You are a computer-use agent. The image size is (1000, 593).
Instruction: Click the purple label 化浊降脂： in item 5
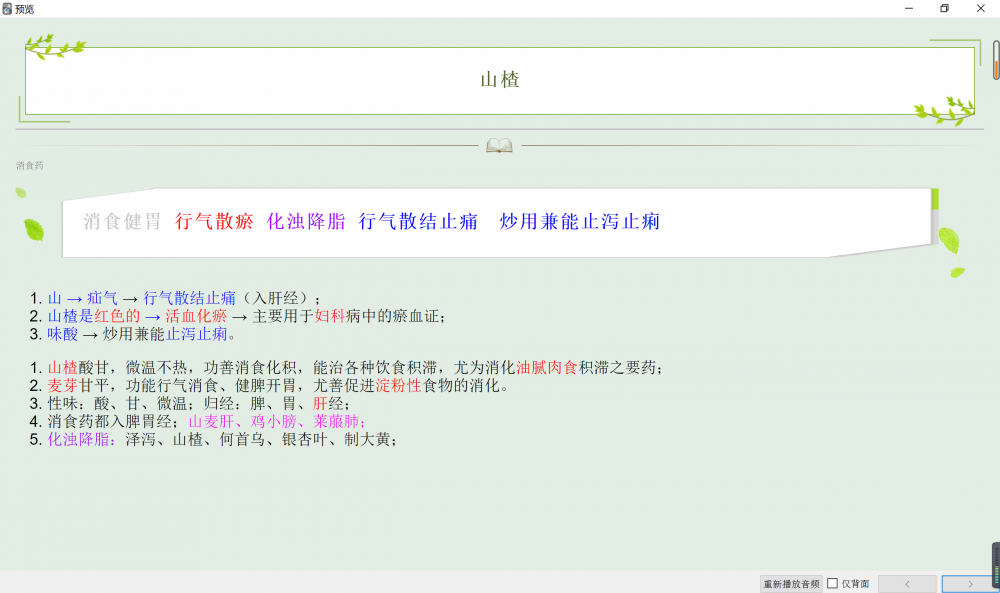click(83, 439)
